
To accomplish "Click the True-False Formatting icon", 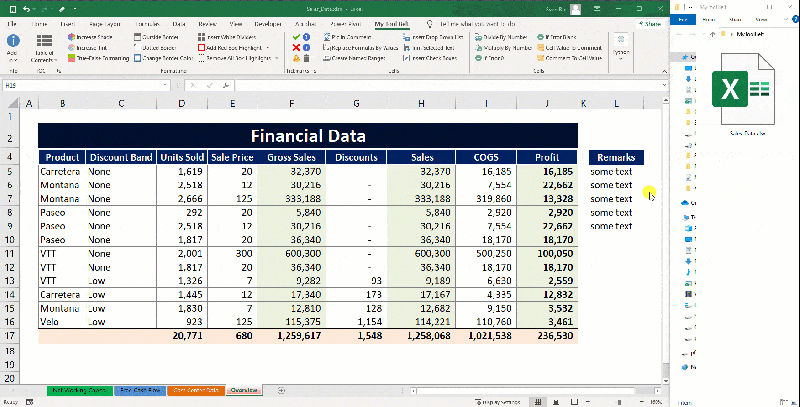I will (71, 58).
